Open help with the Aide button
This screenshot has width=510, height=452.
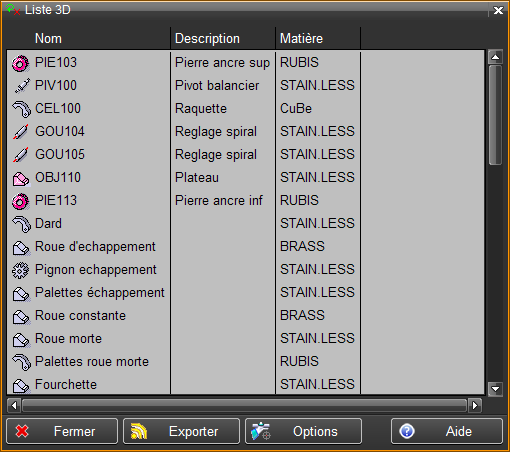(x=447, y=431)
